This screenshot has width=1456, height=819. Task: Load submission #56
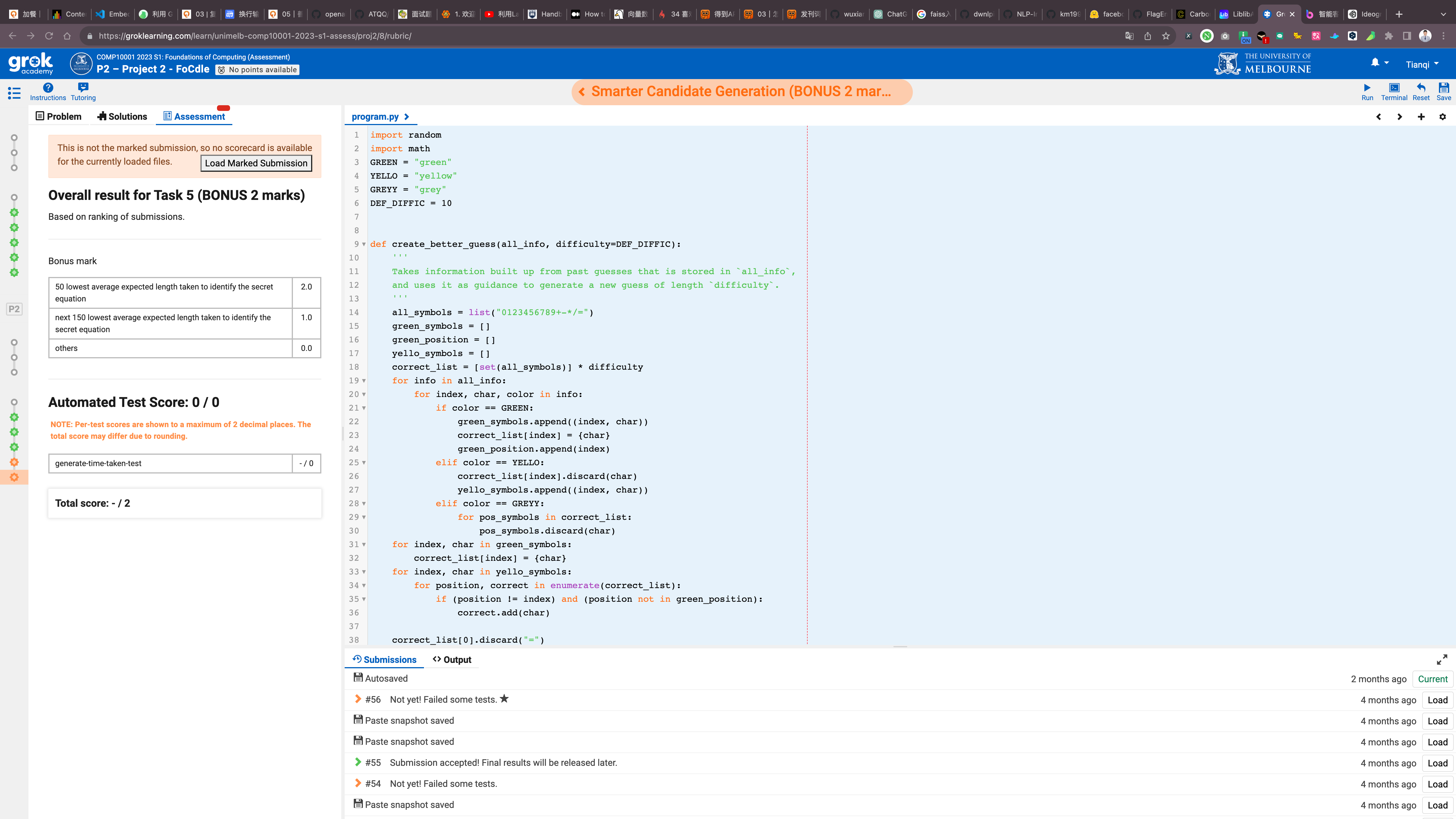[x=1437, y=700]
